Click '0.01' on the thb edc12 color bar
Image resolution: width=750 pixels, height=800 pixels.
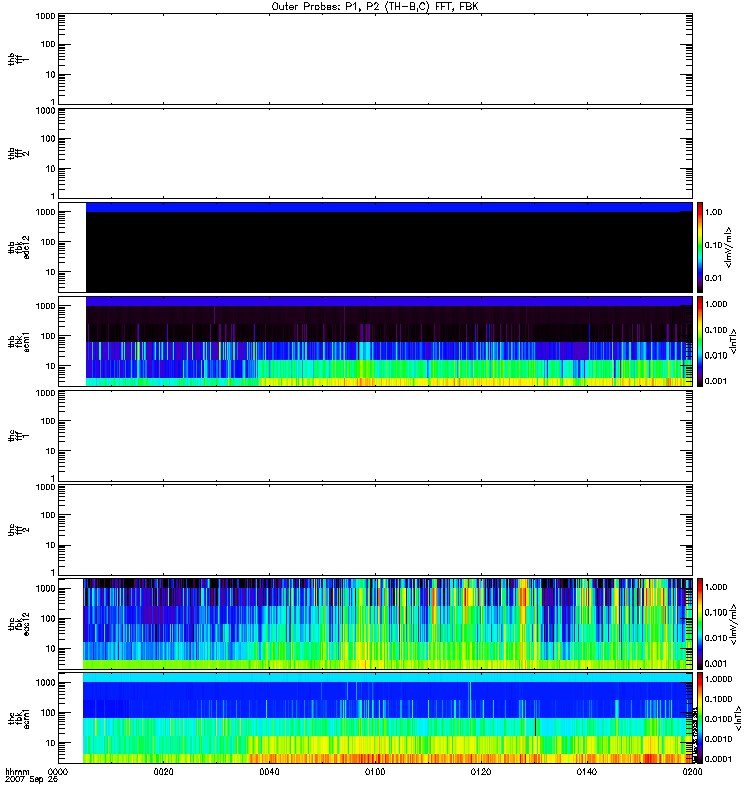tap(713, 278)
